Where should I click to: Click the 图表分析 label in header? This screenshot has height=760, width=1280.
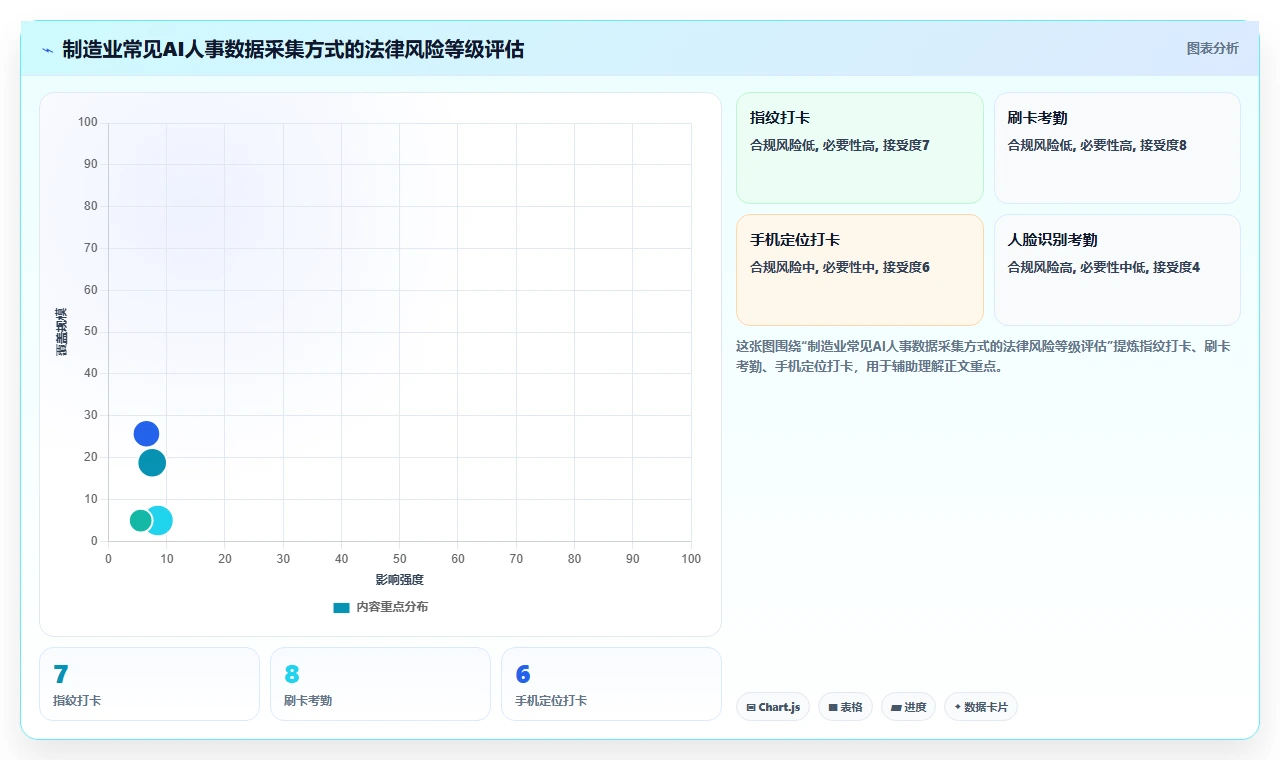tap(1212, 48)
